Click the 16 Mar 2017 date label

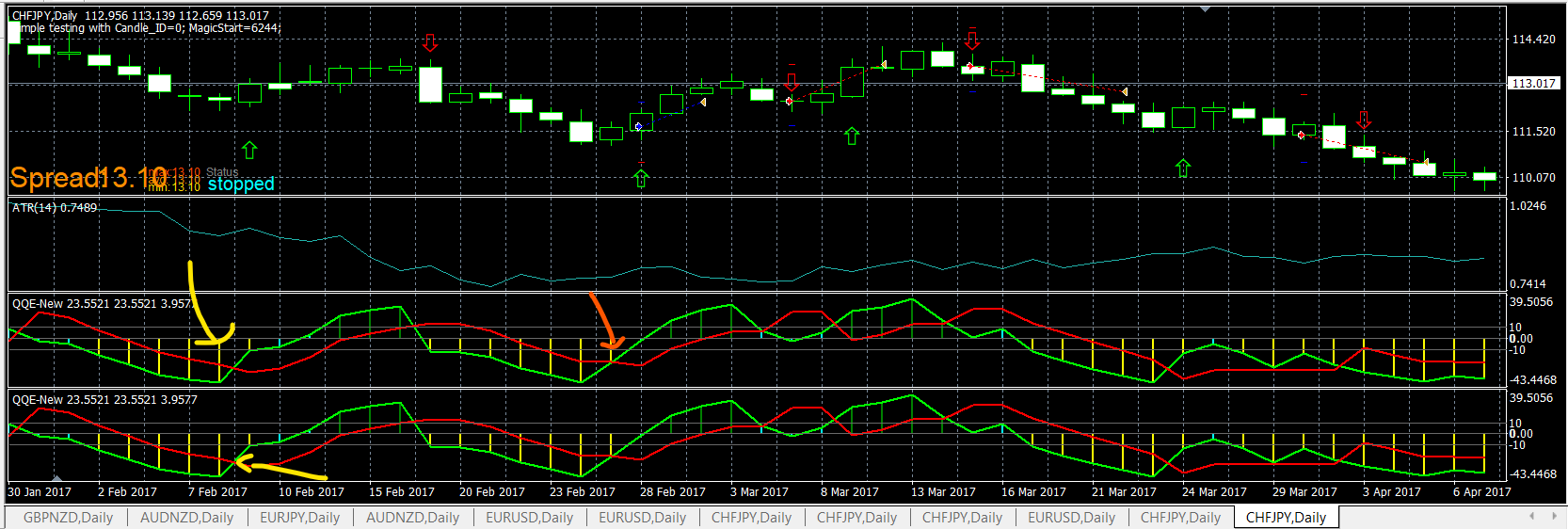(x=1033, y=491)
